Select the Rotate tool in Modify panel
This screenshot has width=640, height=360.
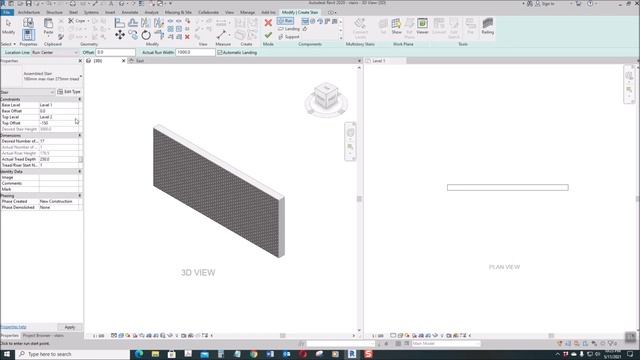coord(146,35)
